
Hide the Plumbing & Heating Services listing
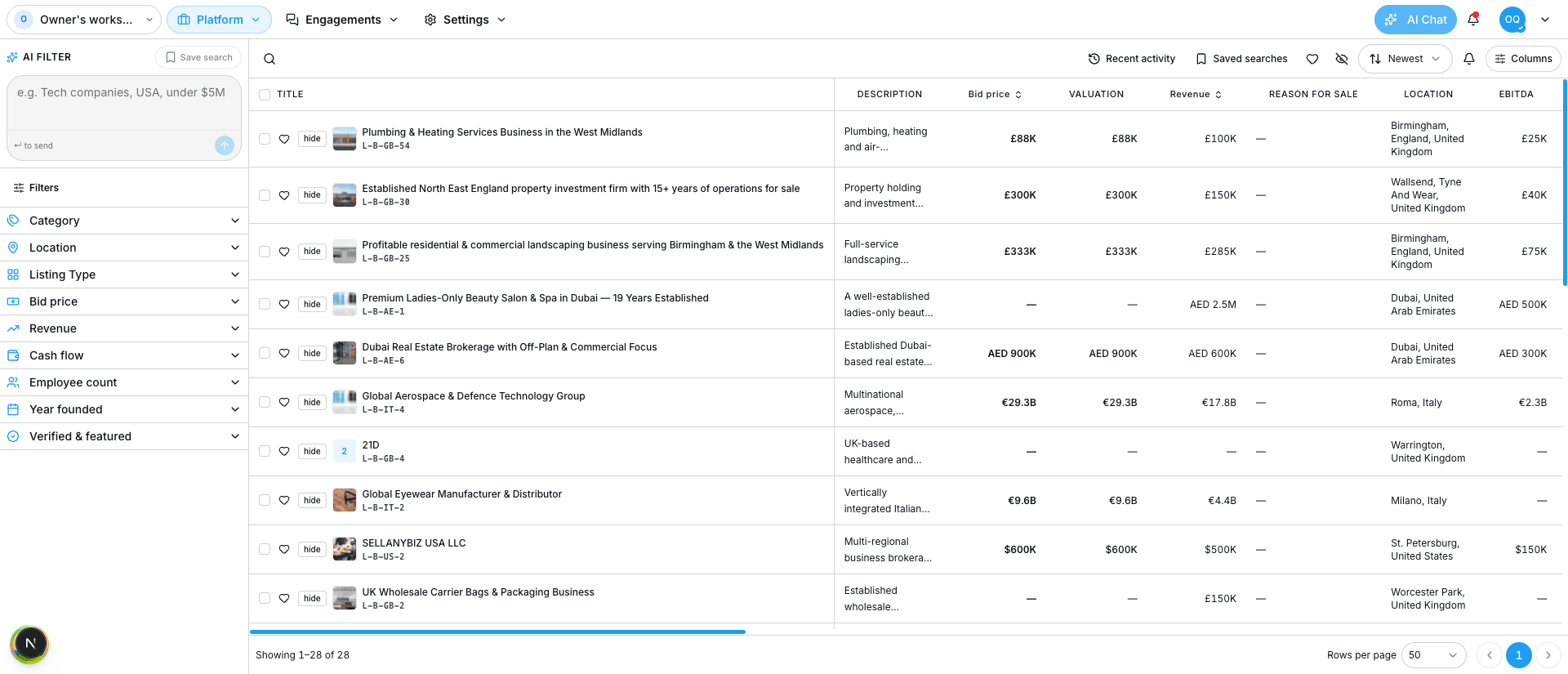coord(312,139)
